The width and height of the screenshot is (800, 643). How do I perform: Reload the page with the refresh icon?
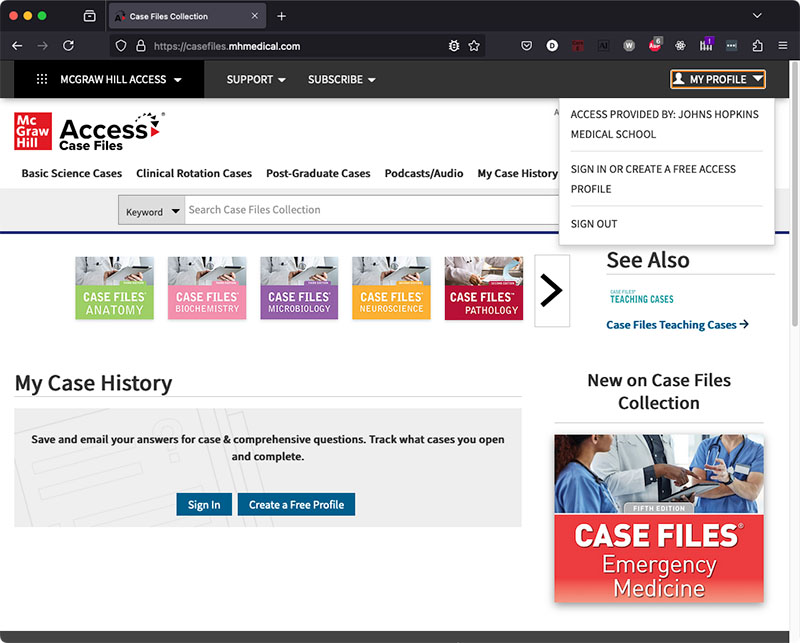tap(68, 46)
